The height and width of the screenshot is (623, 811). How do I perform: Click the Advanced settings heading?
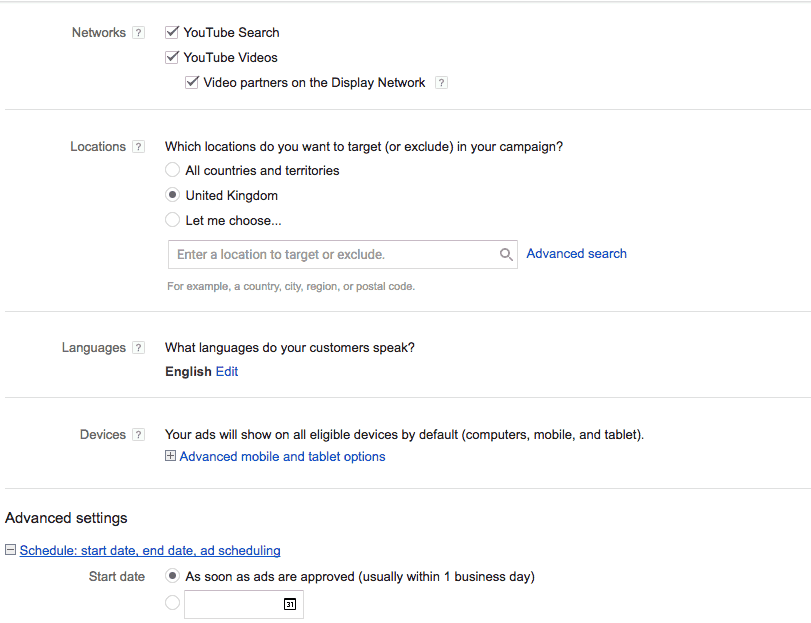click(66, 518)
